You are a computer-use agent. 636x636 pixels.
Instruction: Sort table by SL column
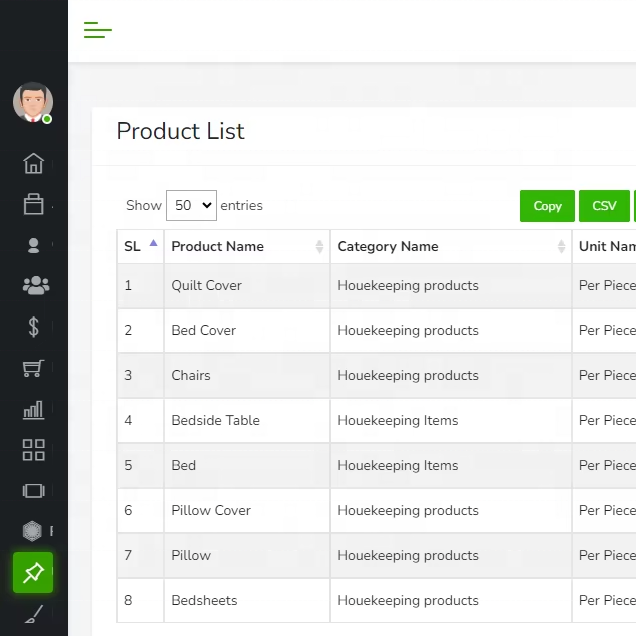coord(140,246)
